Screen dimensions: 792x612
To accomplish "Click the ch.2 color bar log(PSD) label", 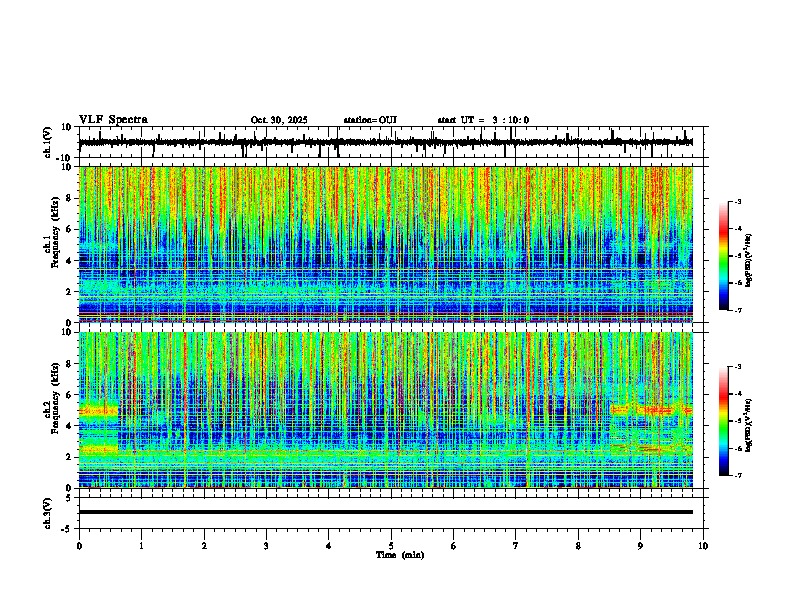I will [x=749, y=425].
